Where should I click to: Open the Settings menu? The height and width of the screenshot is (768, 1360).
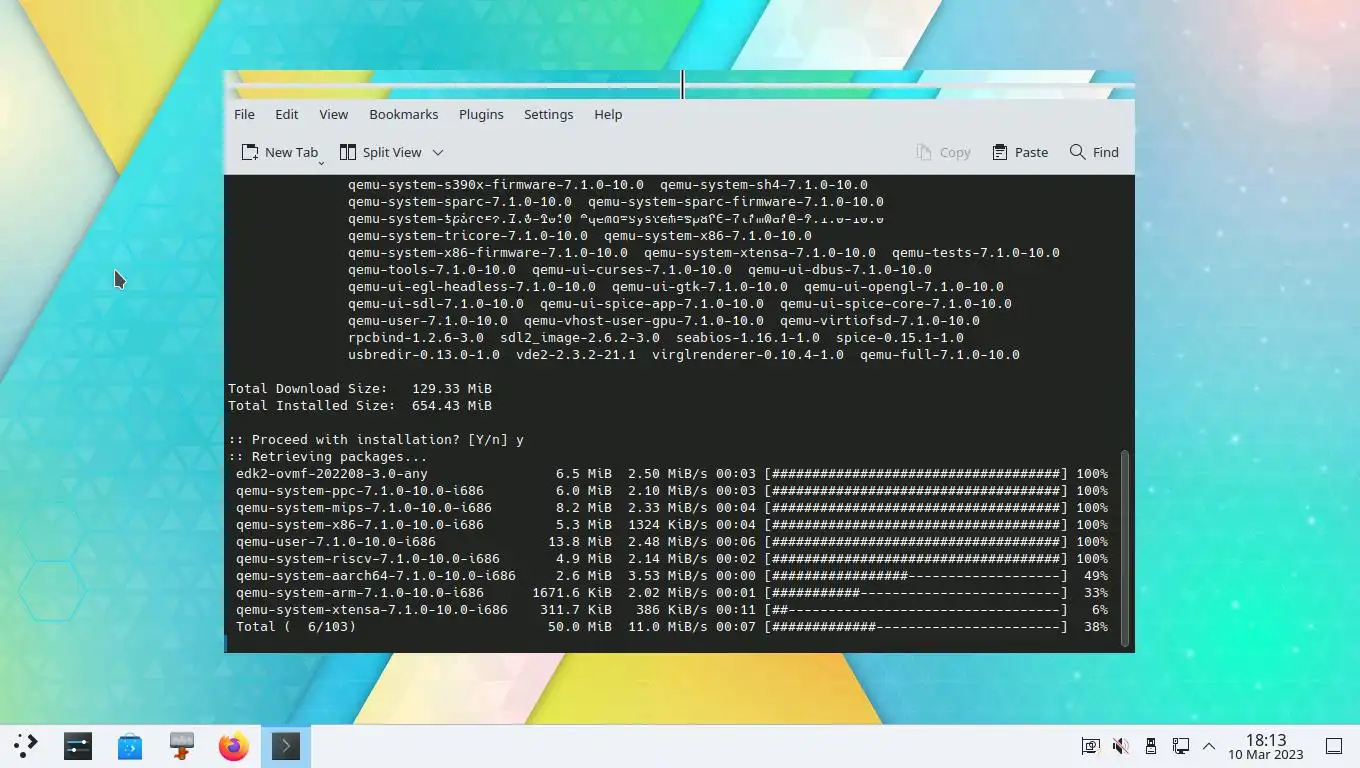point(548,114)
